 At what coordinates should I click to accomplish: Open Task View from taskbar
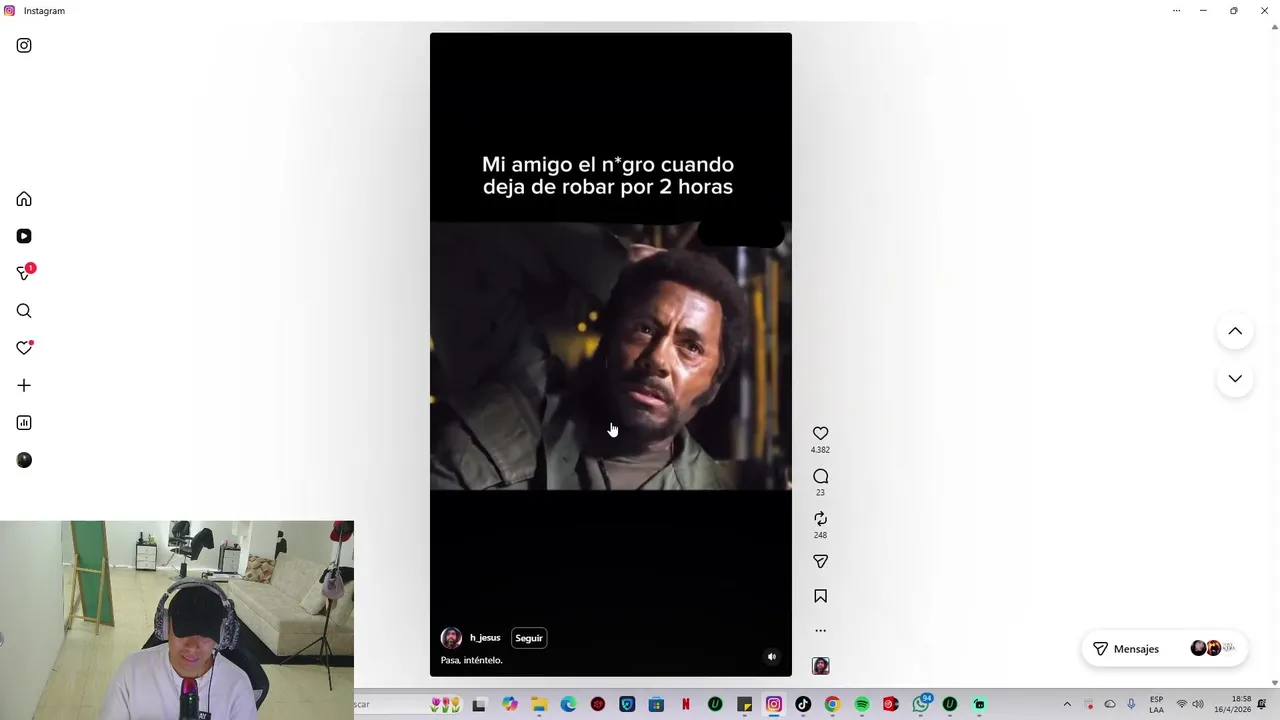(479, 705)
